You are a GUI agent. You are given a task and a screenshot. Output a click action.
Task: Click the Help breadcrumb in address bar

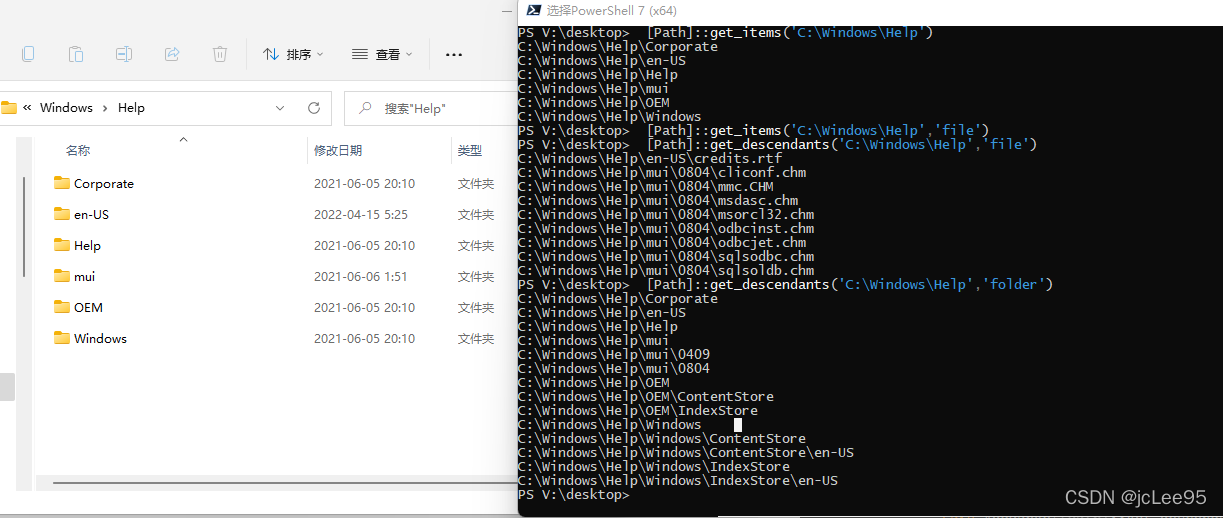coord(131,108)
